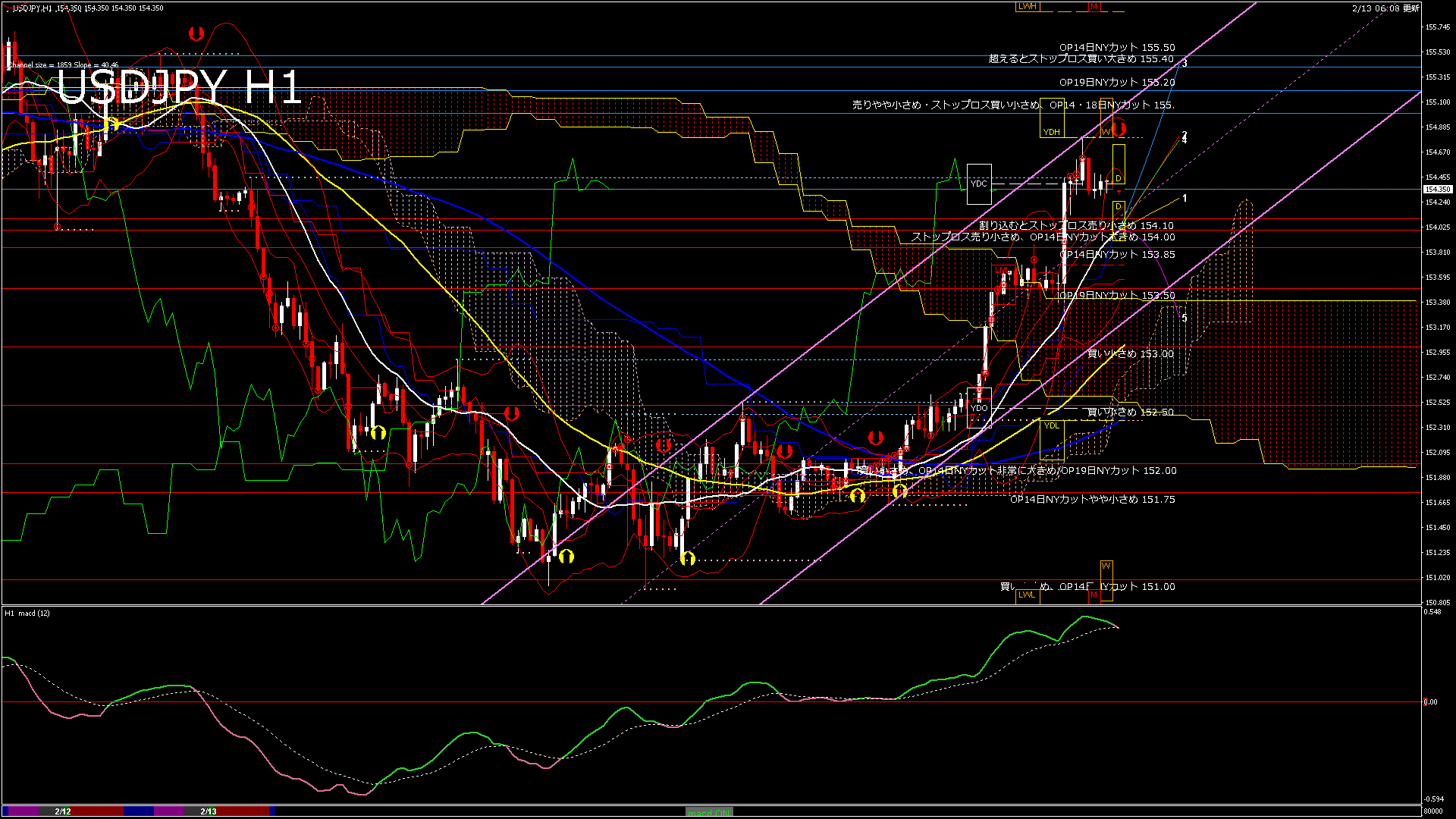Select 'OP19日NYカット 155.20' label
Image resolution: width=1456 pixels, height=819 pixels.
tap(1117, 82)
